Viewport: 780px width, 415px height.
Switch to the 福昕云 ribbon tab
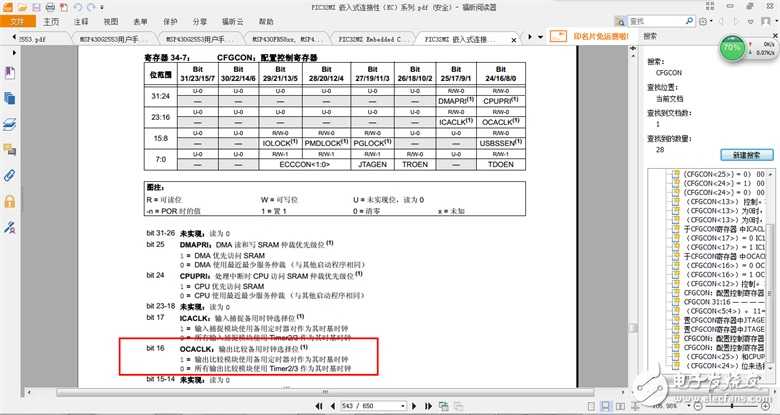(x=232, y=21)
